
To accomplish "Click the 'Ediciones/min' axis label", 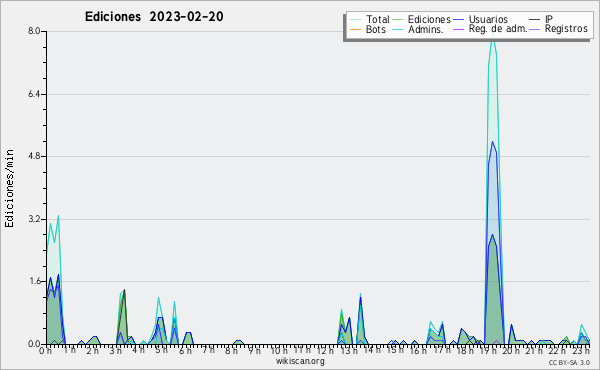I will [x=9, y=188].
